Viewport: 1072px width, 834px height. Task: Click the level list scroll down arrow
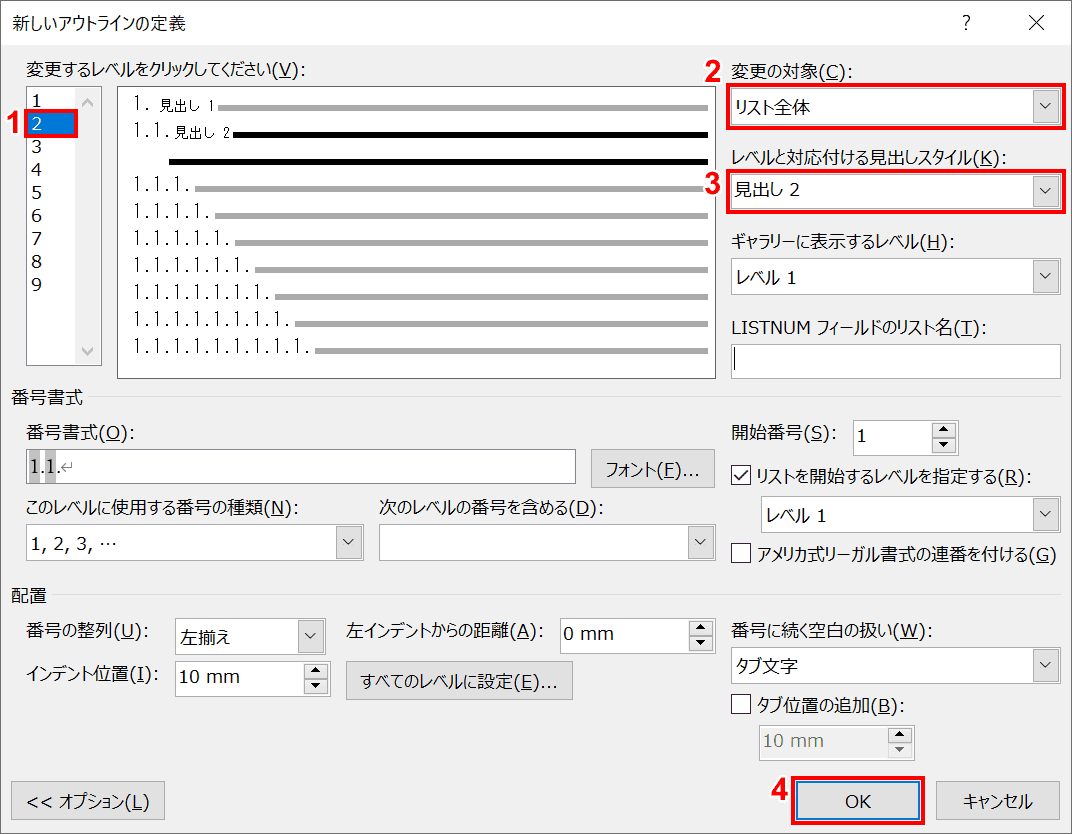[x=88, y=351]
